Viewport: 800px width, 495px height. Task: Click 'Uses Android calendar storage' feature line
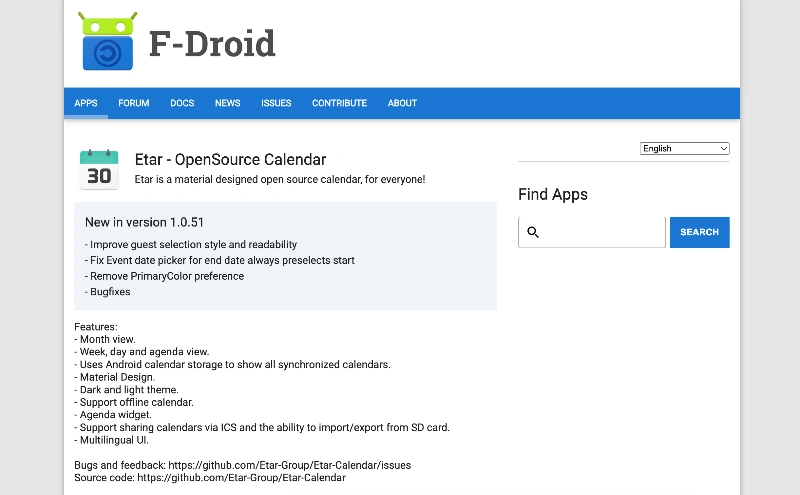[x=232, y=365]
